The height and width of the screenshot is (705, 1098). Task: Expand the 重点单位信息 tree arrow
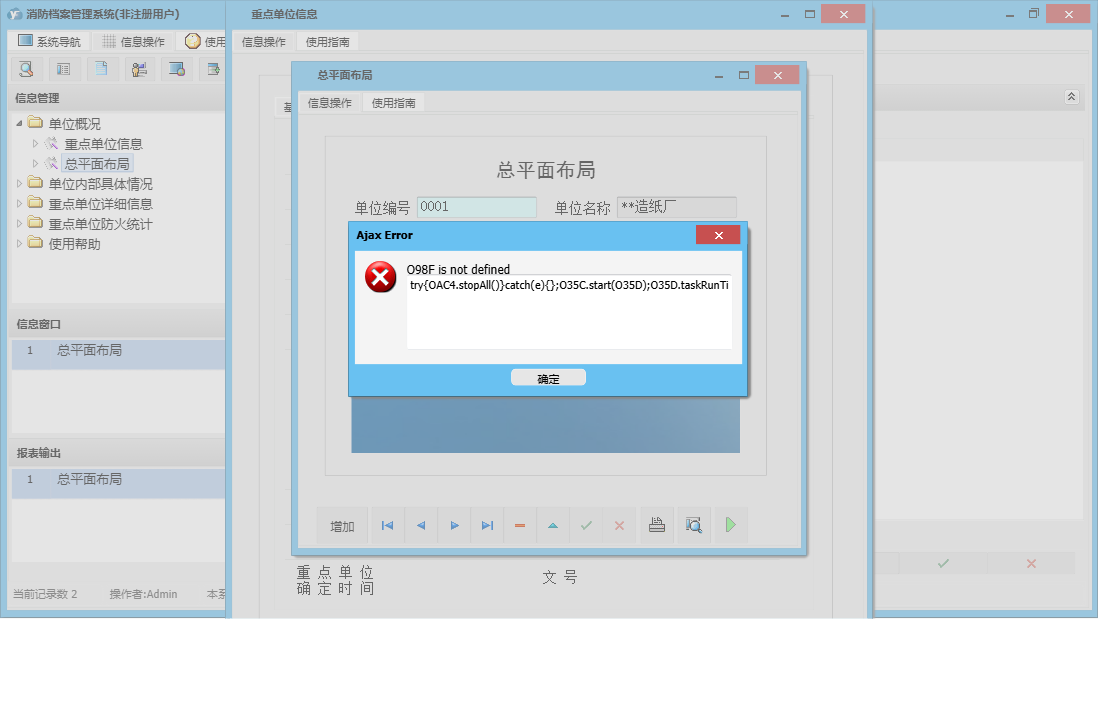[x=35, y=144]
